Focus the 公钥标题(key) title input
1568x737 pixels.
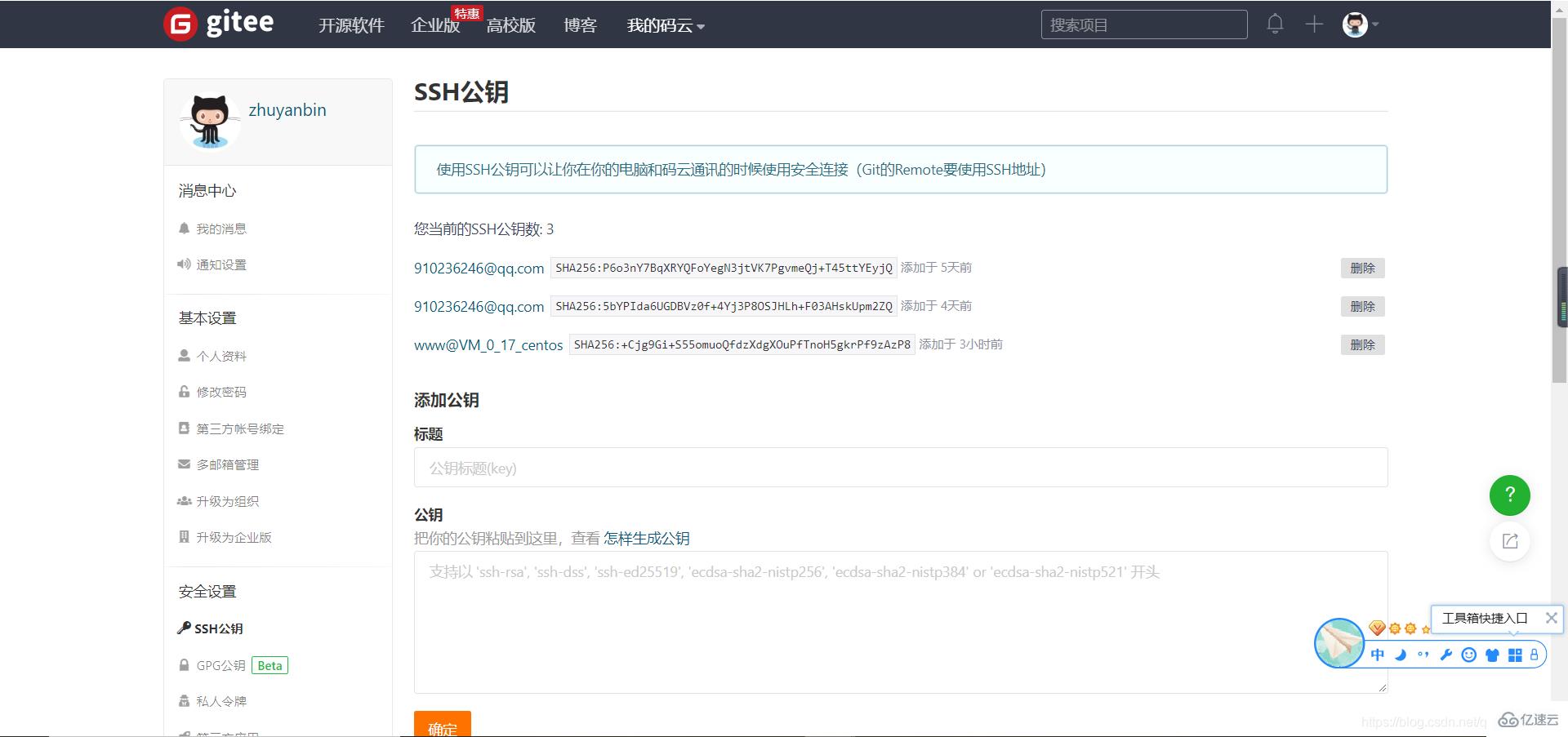[x=901, y=468]
